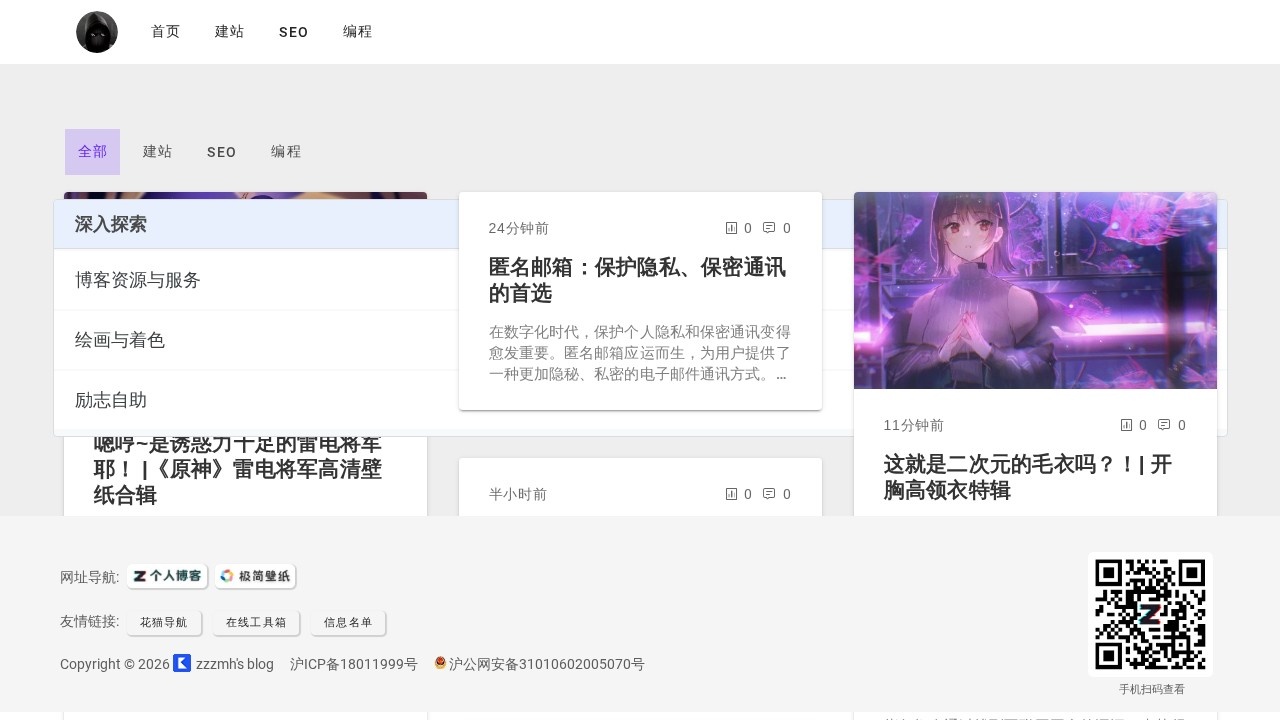Open the 建站 top navigation item

230,32
